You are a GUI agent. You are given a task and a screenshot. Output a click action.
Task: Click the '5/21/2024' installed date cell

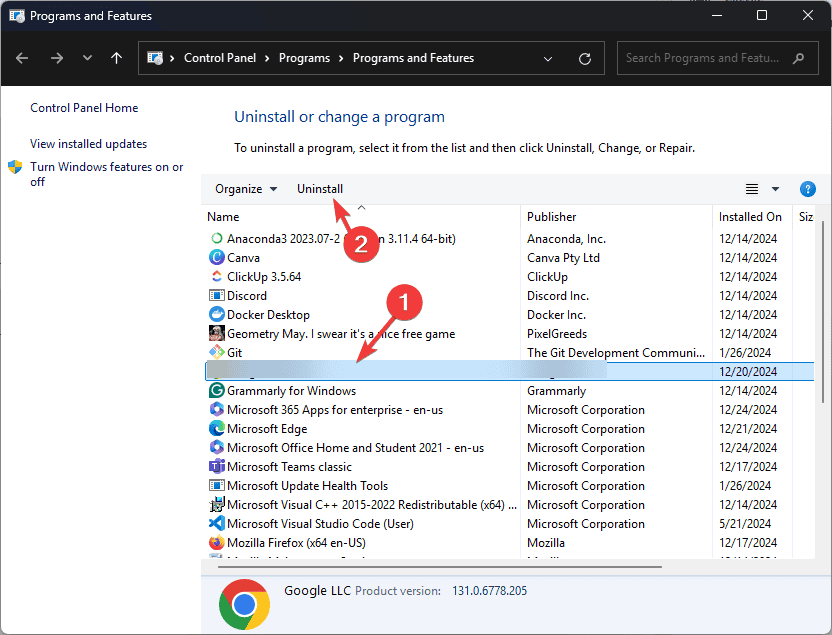pos(744,524)
